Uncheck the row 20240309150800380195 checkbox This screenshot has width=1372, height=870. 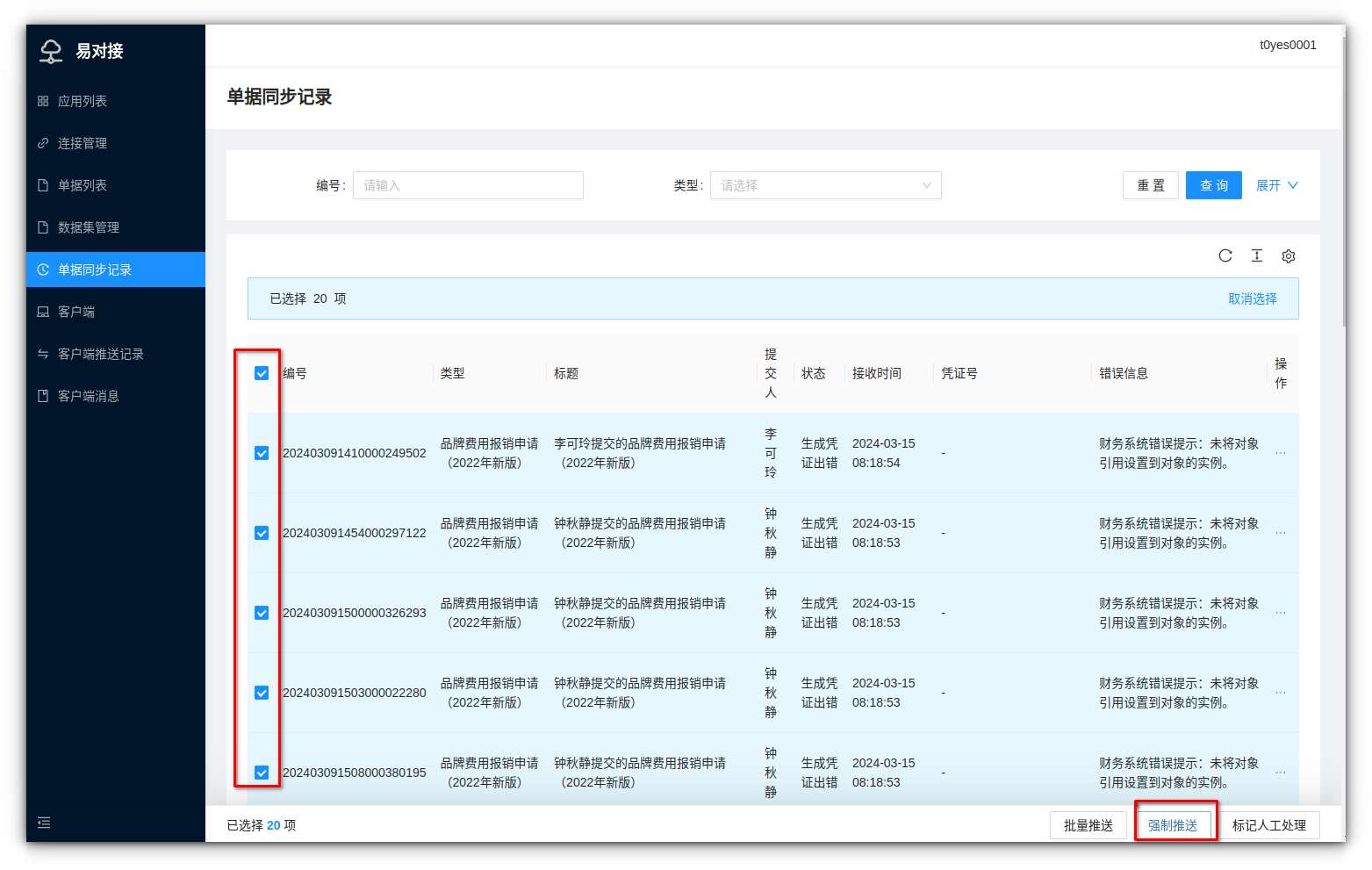click(x=262, y=773)
